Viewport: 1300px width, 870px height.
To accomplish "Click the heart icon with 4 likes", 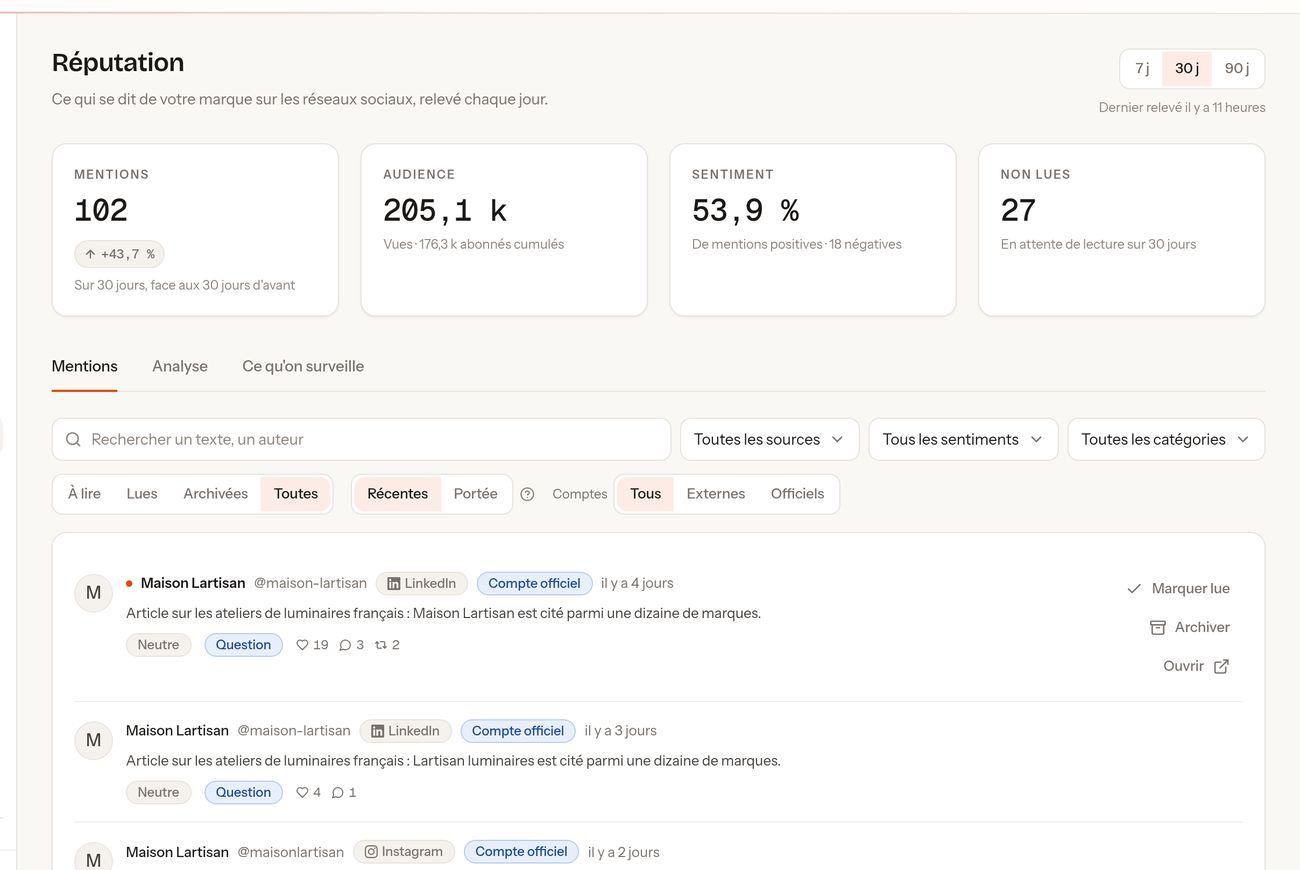I will 302,793.
